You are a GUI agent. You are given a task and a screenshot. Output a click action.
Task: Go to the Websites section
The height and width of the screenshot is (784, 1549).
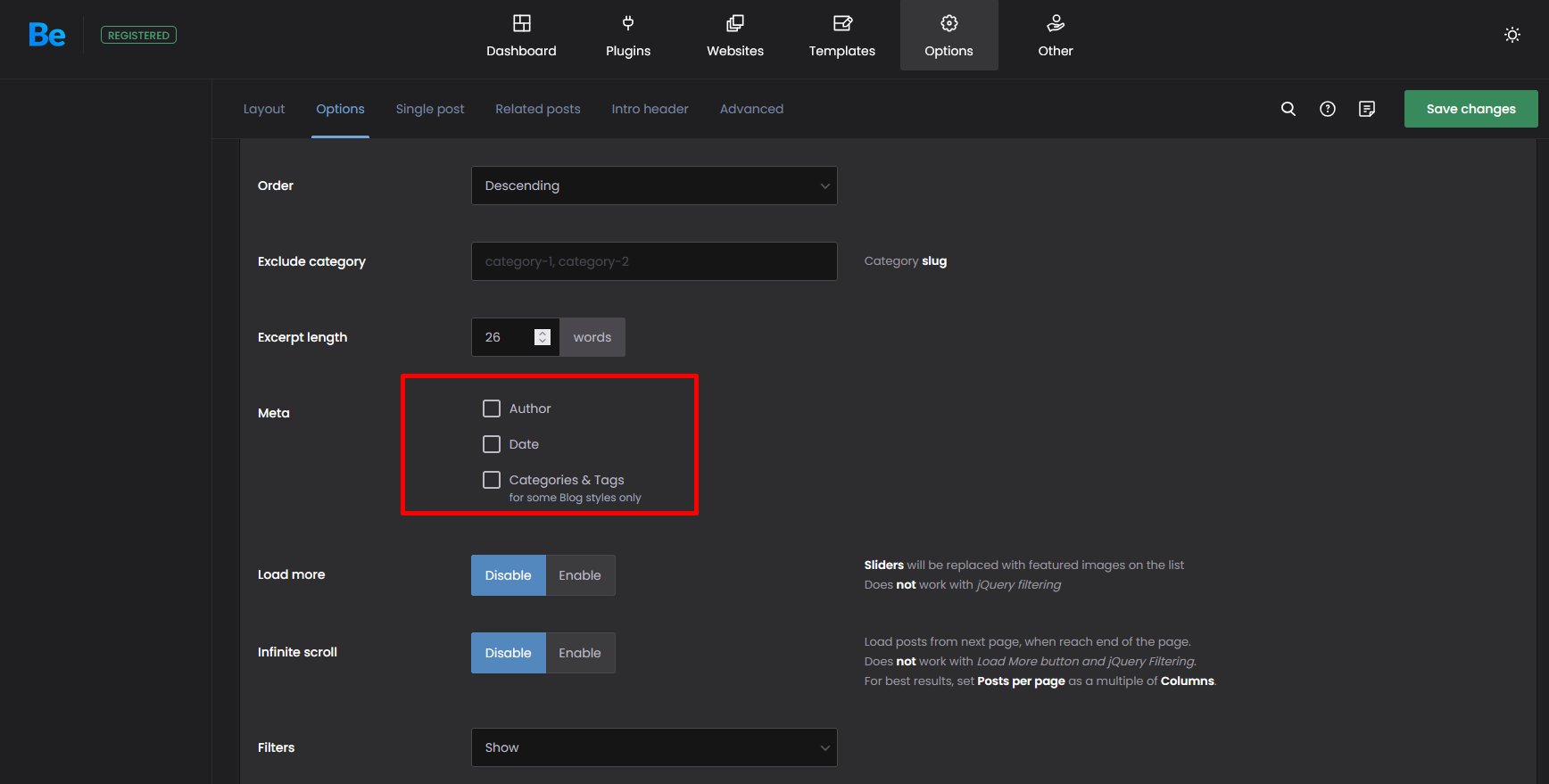pyautogui.click(x=735, y=36)
